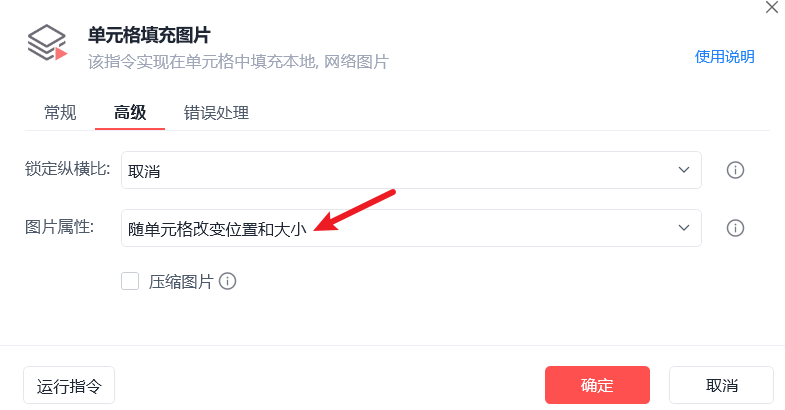Viewport: 785px width, 410px height.
Task: Confirm with the red 确定 button
Action: (x=597, y=385)
